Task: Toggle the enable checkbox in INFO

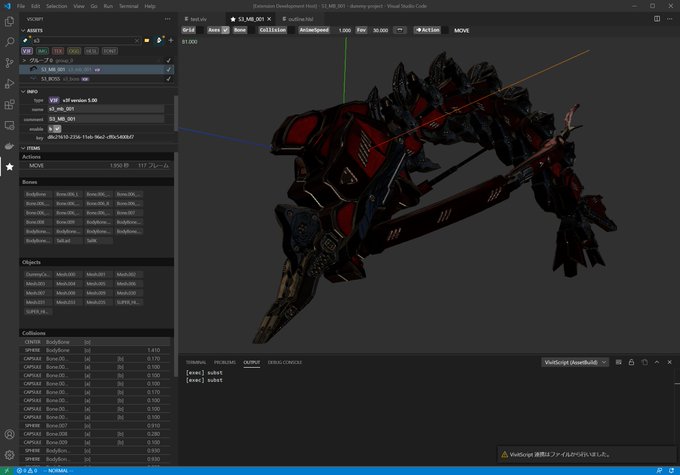Action: tap(58, 129)
